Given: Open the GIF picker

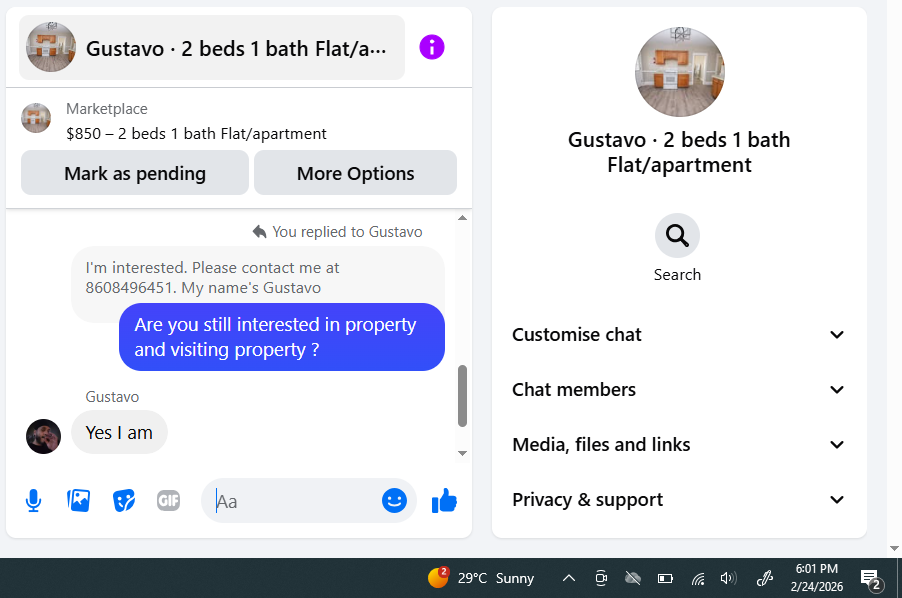Looking at the screenshot, I should pyautogui.click(x=169, y=501).
